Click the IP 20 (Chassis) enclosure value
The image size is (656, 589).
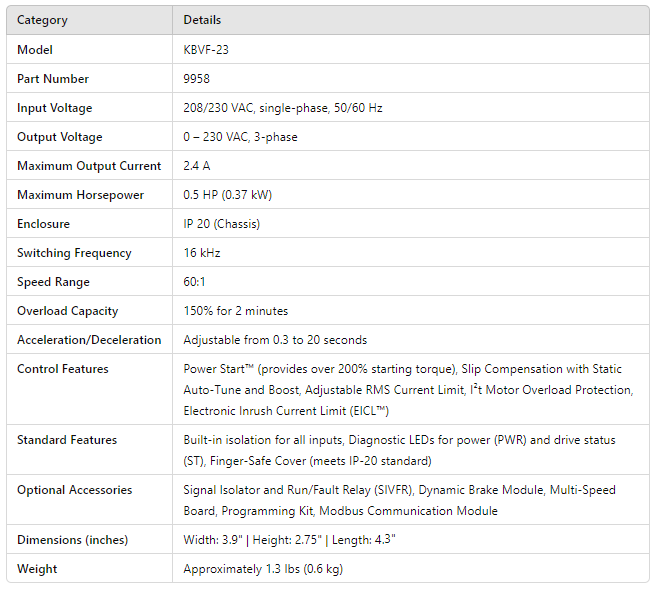click(x=222, y=223)
